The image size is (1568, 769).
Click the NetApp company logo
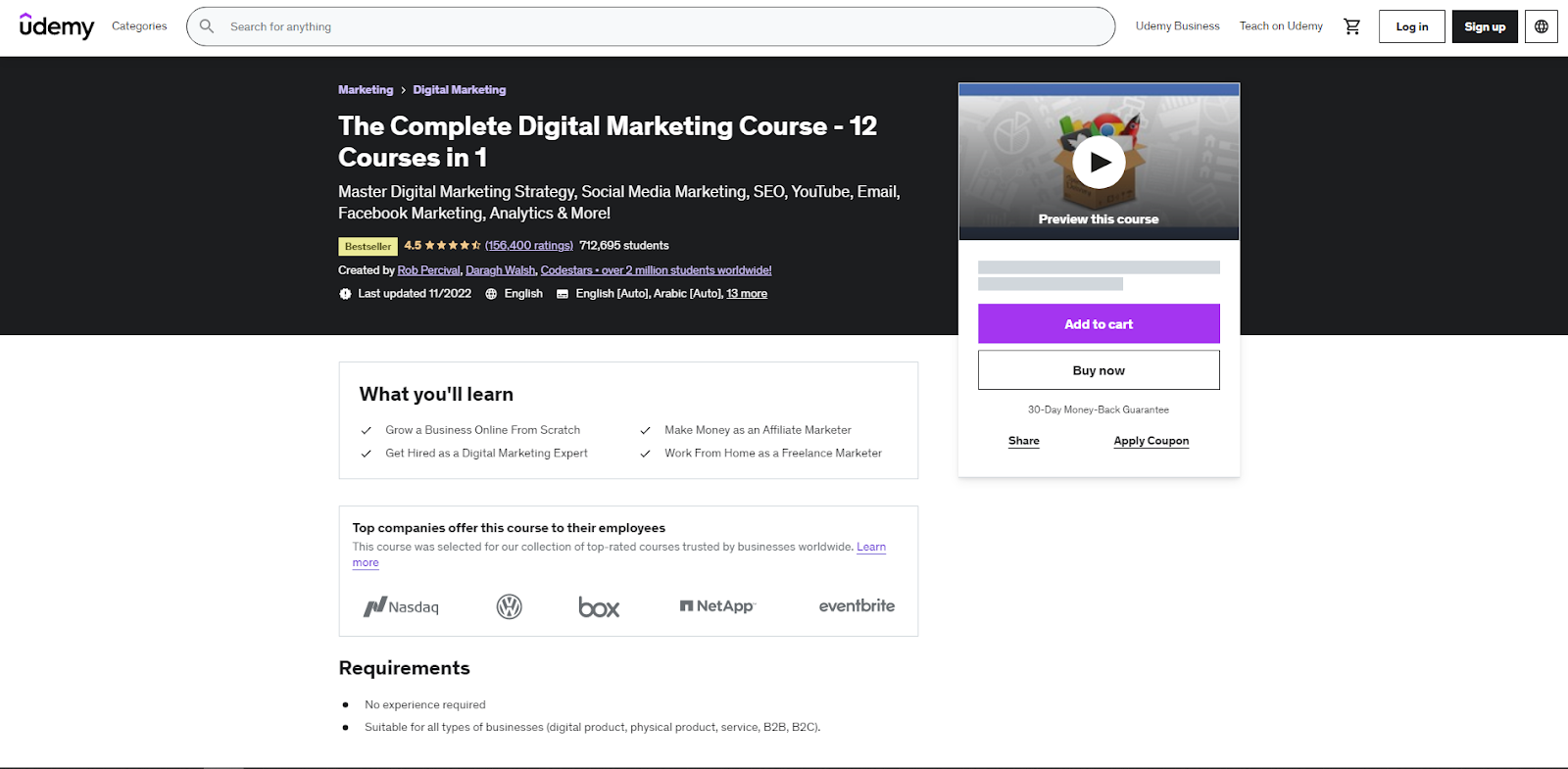coord(718,606)
